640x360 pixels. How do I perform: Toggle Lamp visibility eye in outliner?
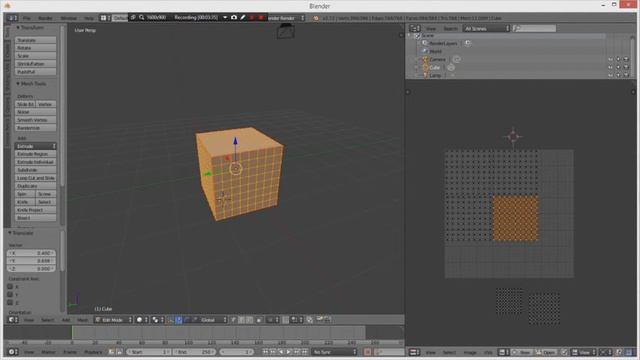[611, 75]
